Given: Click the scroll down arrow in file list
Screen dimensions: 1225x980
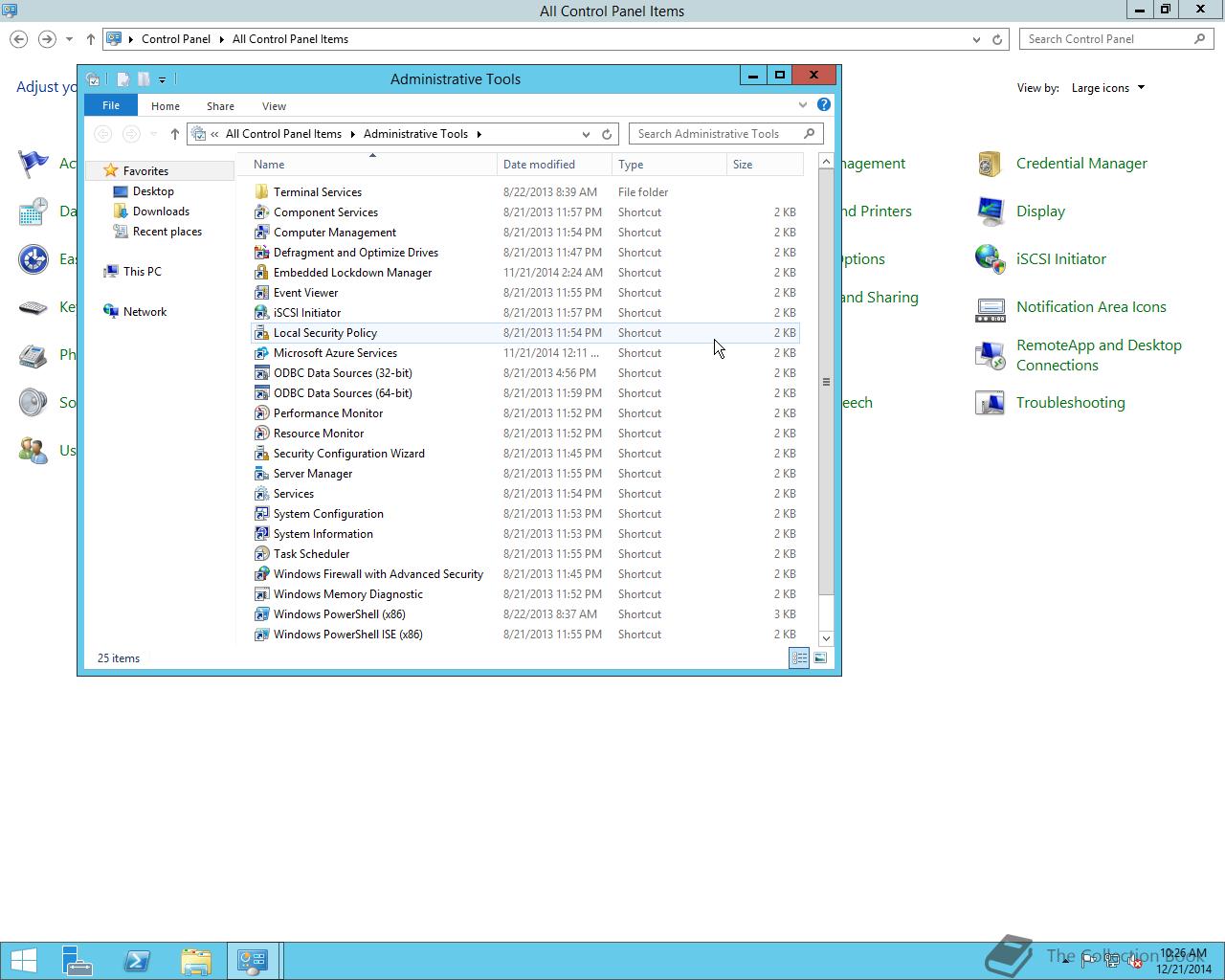Looking at the screenshot, I should (826, 638).
